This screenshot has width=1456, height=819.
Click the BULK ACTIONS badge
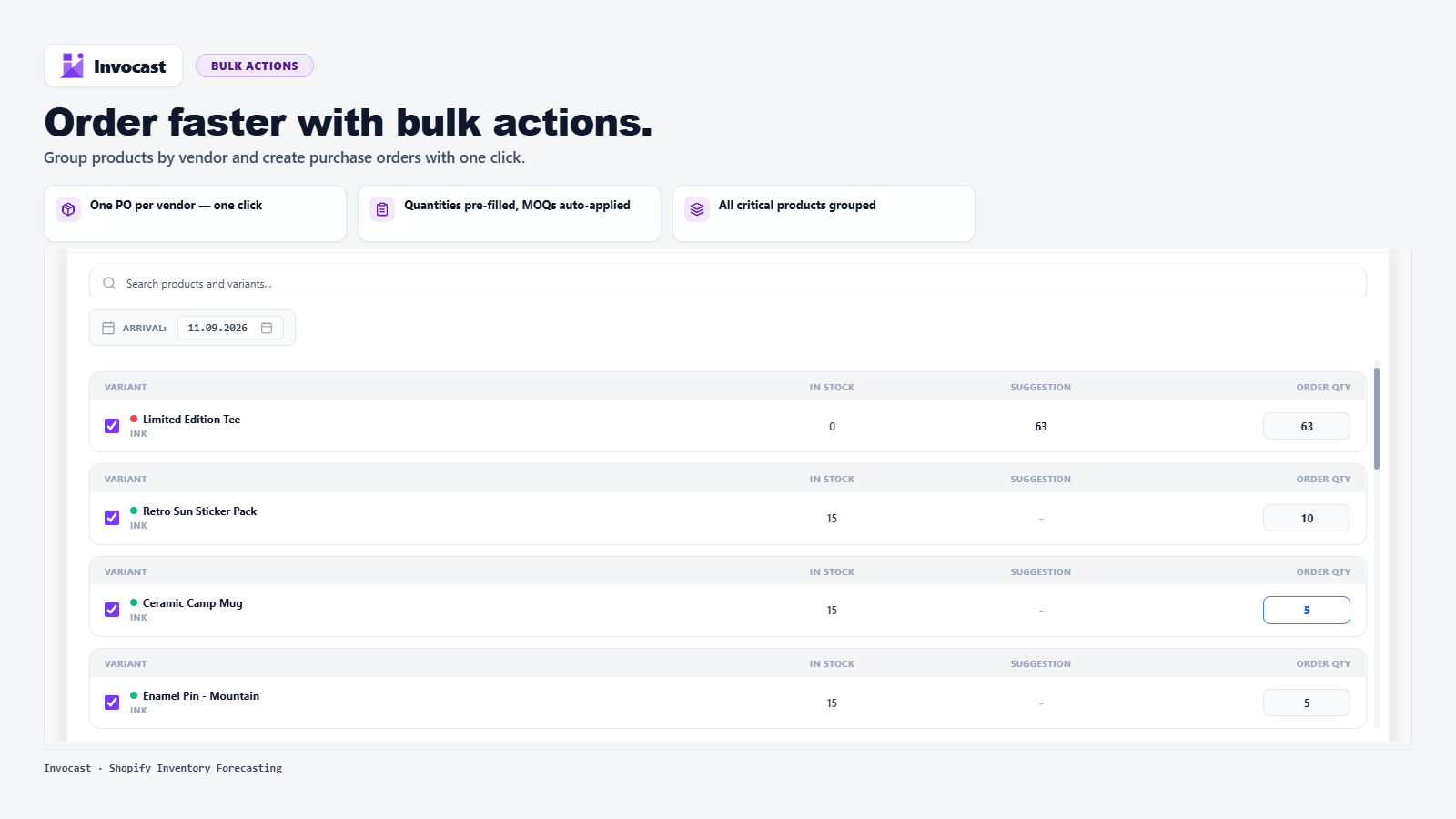pos(255,66)
